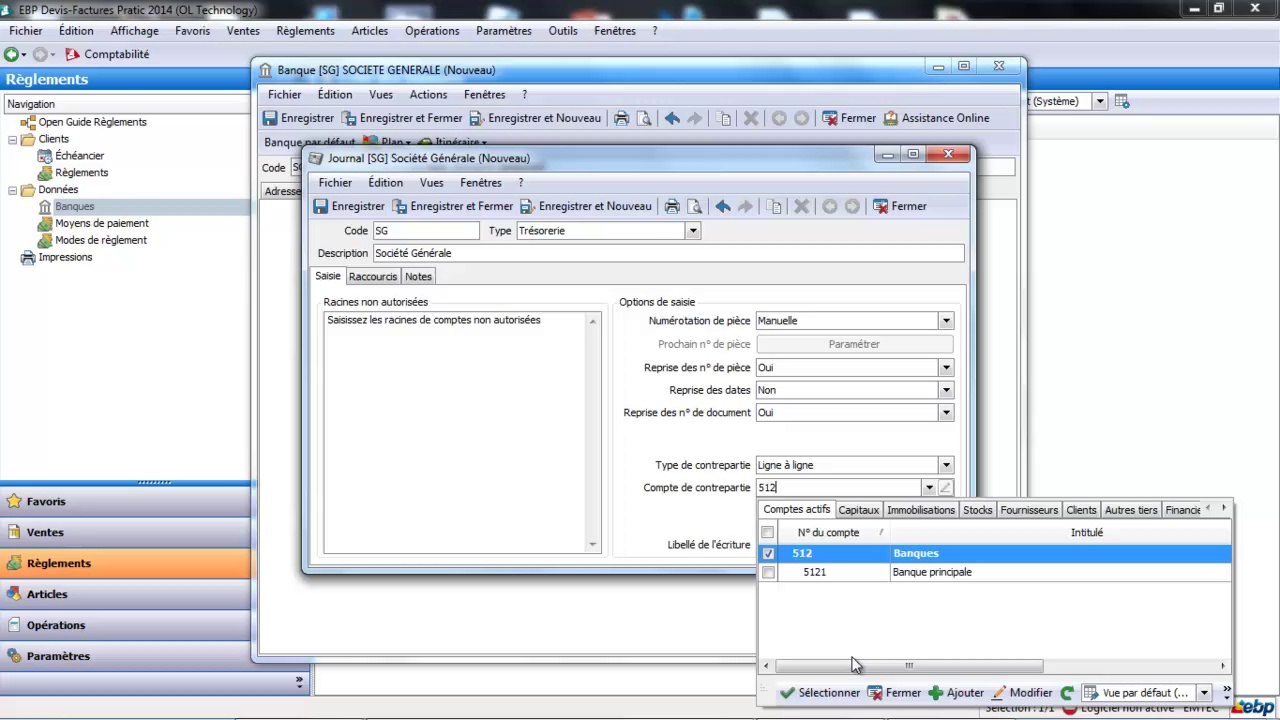The image size is (1280, 720).
Task: Select the Banque principale row 5121
Action: point(994,572)
